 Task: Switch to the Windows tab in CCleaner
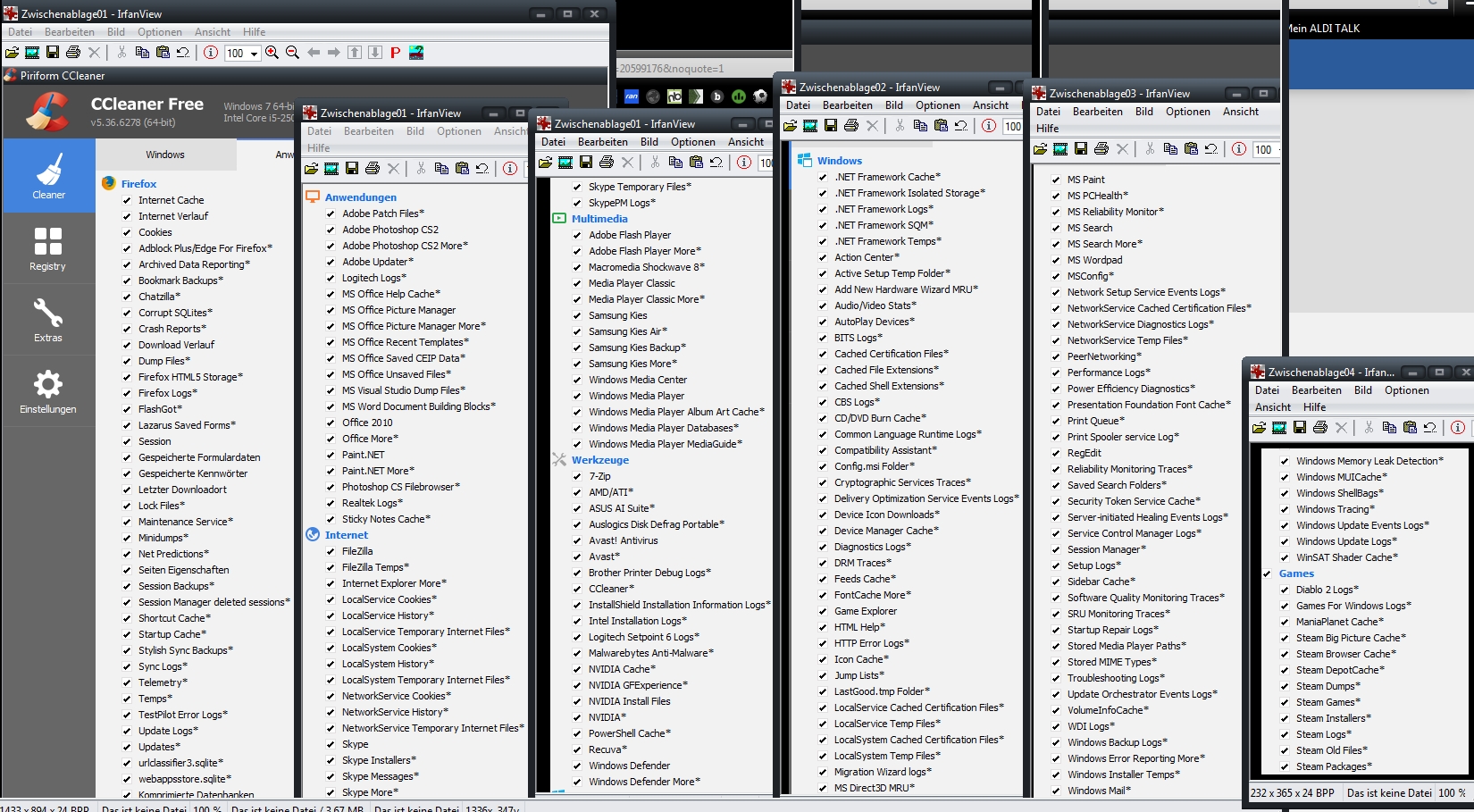click(165, 155)
